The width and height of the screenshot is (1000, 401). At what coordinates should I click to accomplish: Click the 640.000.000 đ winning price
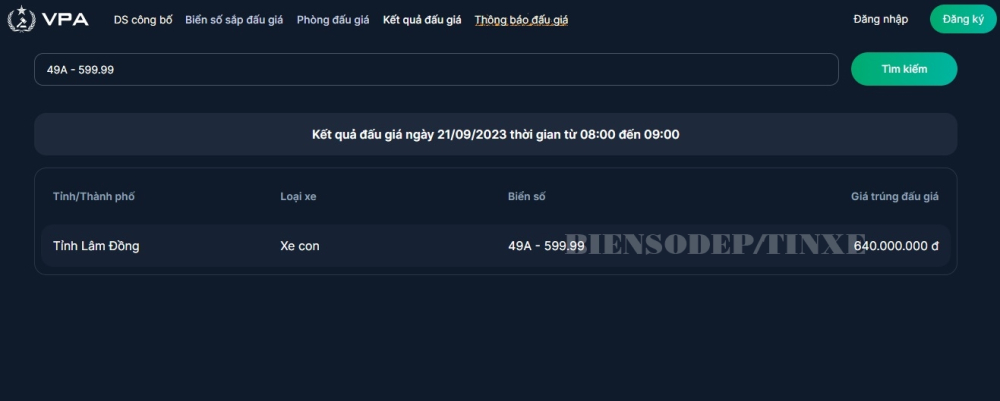pyautogui.click(x=896, y=245)
